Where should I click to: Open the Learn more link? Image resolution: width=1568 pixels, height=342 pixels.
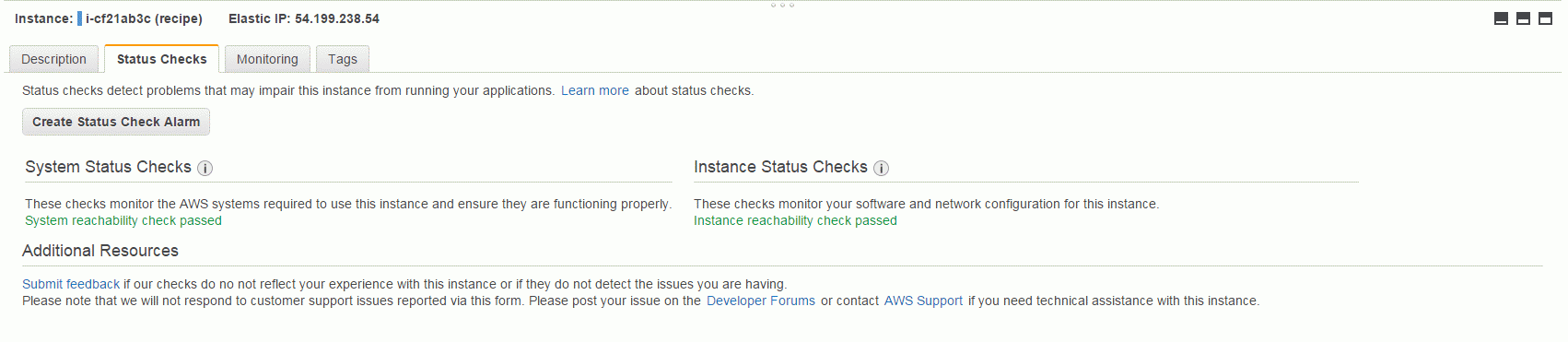[x=595, y=90]
